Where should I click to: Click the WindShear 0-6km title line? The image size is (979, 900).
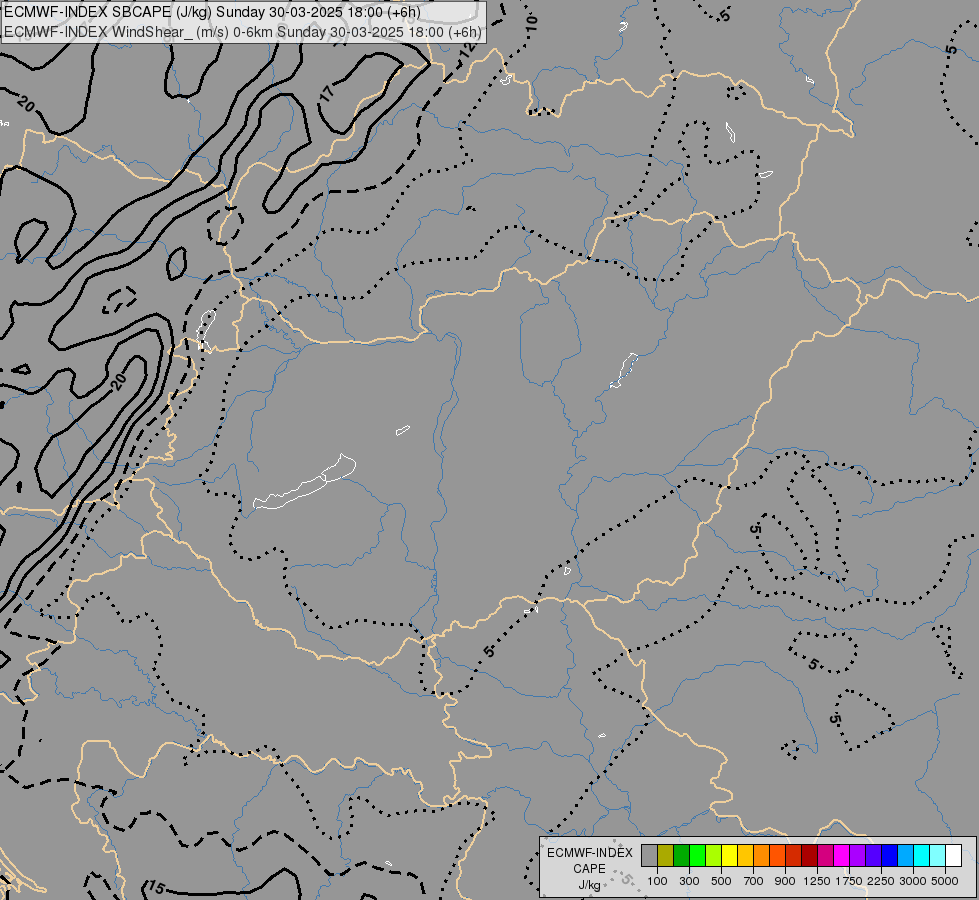pyautogui.click(x=243, y=32)
